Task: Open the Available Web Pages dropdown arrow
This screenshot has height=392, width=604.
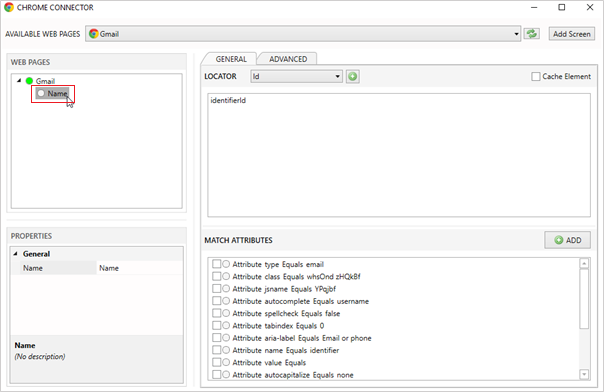Action: (516, 34)
